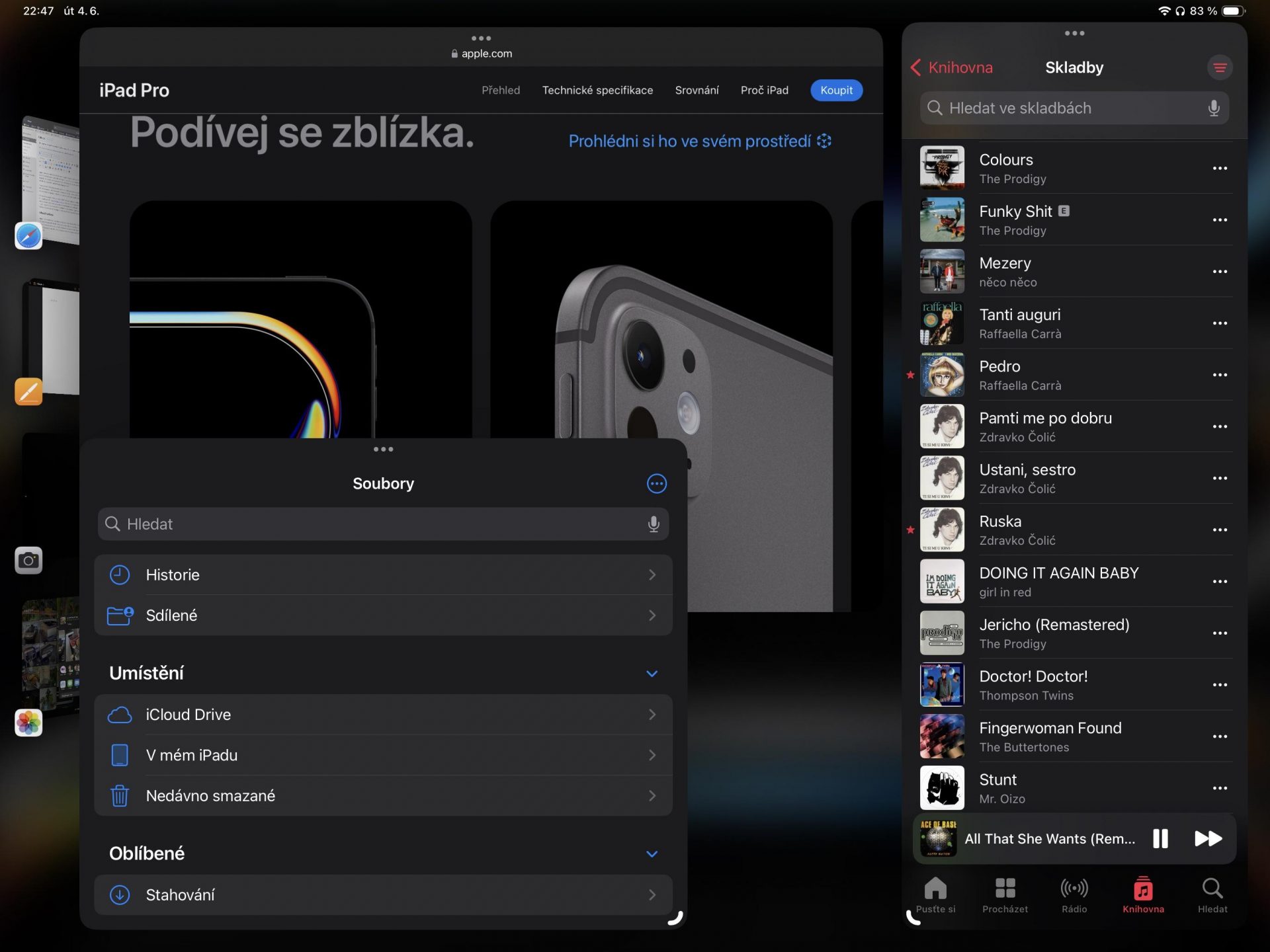
Task: Open Srovnání on the iPad Pro page
Action: coord(697,91)
